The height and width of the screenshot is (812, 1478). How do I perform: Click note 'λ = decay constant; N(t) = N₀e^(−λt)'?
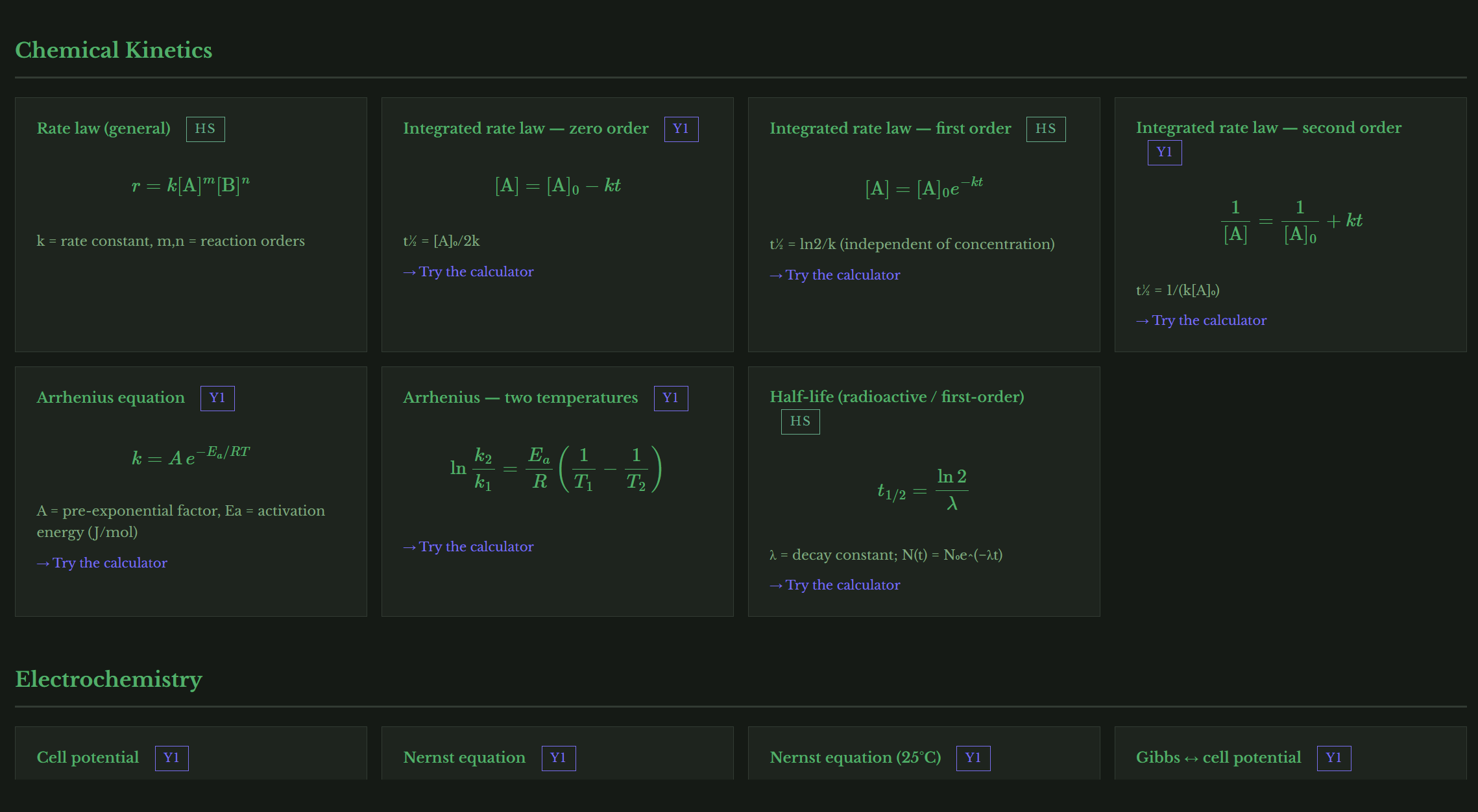(x=886, y=555)
